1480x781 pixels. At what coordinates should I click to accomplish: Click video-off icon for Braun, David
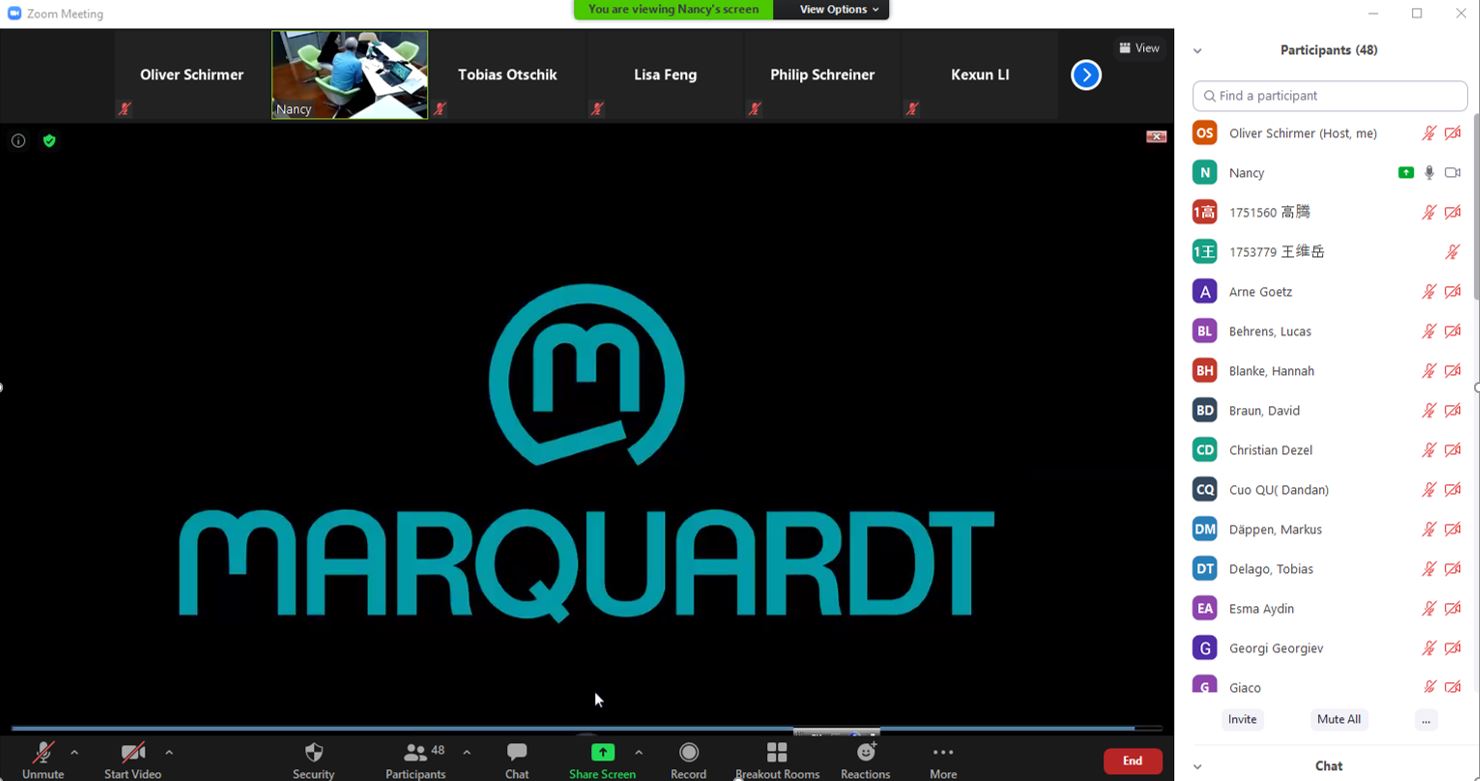(1453, 410)
